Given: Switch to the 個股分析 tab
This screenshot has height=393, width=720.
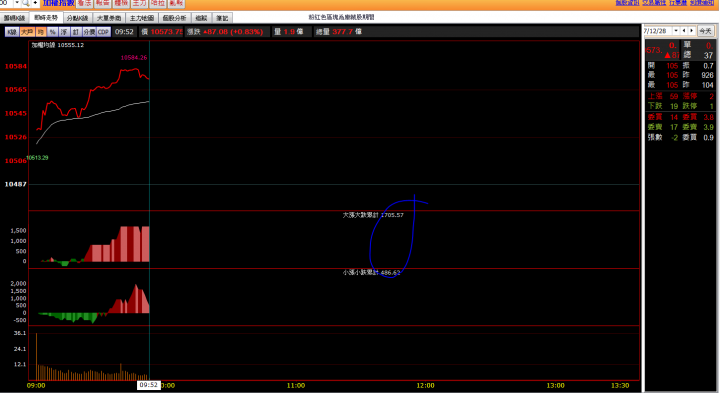Looking at the screenshot, I should click(174, 18).
